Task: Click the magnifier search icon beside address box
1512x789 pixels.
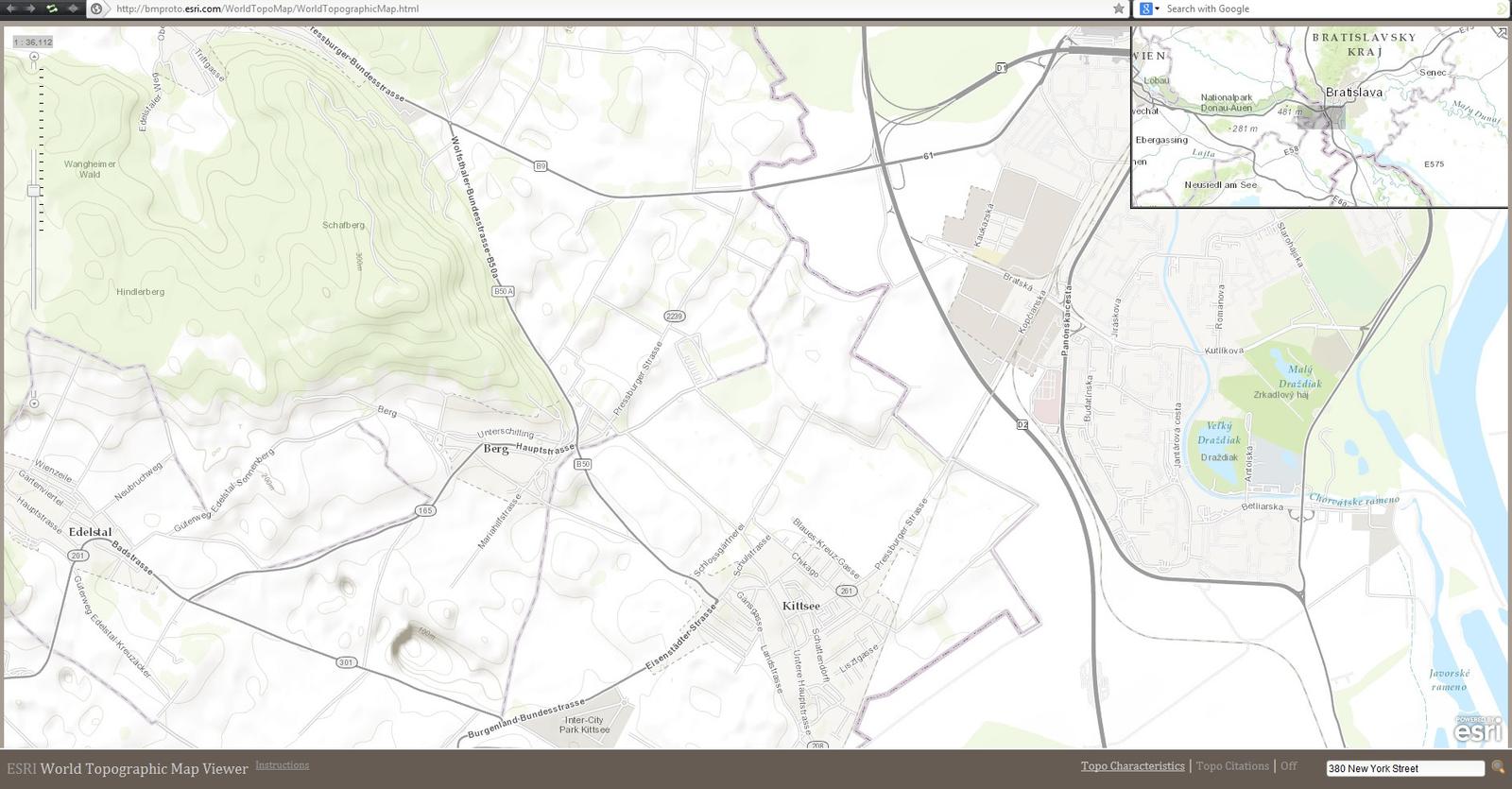Action: tap(1498, 767)
